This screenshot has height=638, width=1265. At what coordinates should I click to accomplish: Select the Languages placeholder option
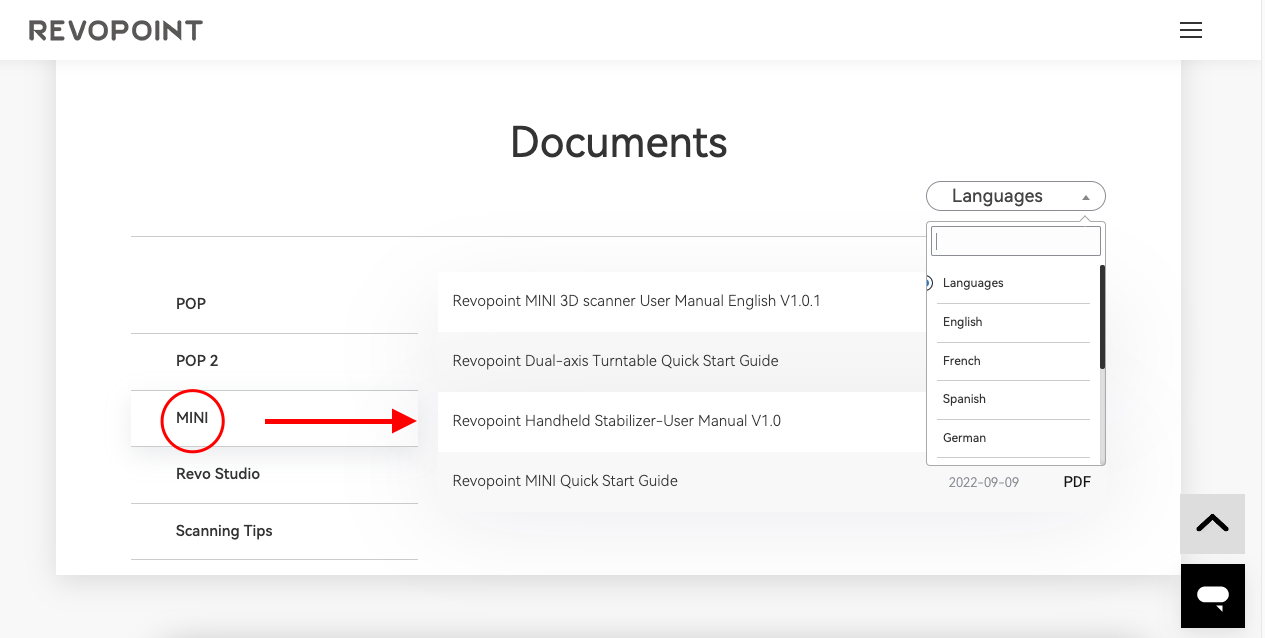pyautogui.click(x=1013, y=283)
